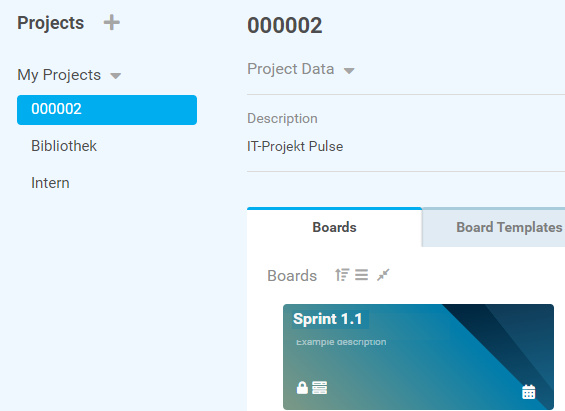Select project 000002 in sidebar
Screen dimensions: 565x411
point(107,110)
